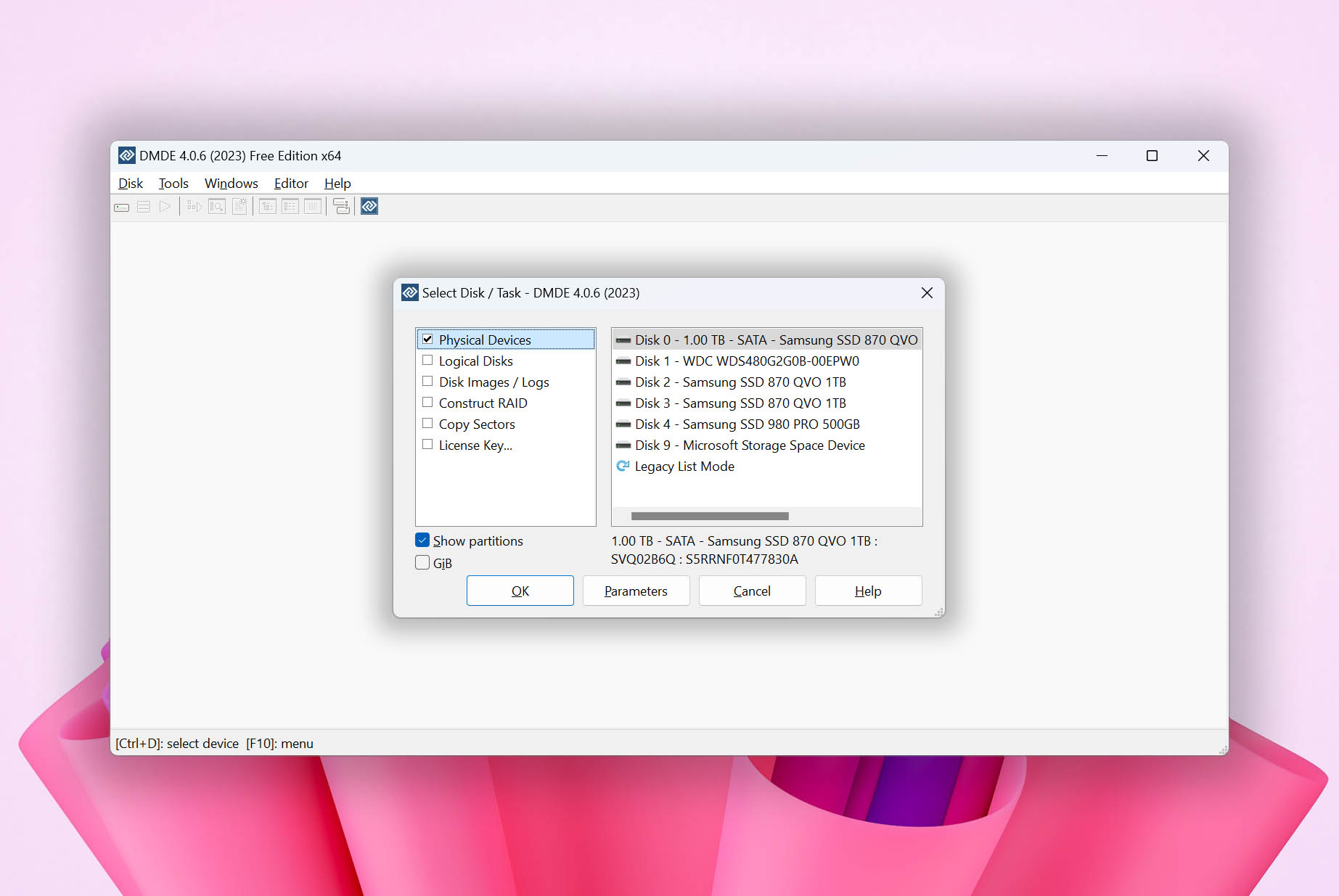The height and width of the screenshot is (896, 1339).
Task: Click the dialog's Help button
Action: pos(868,591)
